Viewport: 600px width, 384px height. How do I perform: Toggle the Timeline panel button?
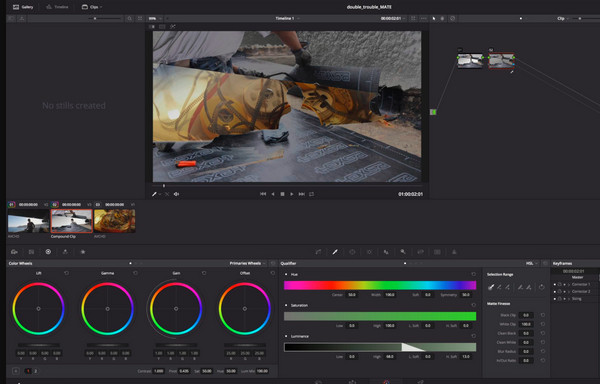(x=57, y=7)
